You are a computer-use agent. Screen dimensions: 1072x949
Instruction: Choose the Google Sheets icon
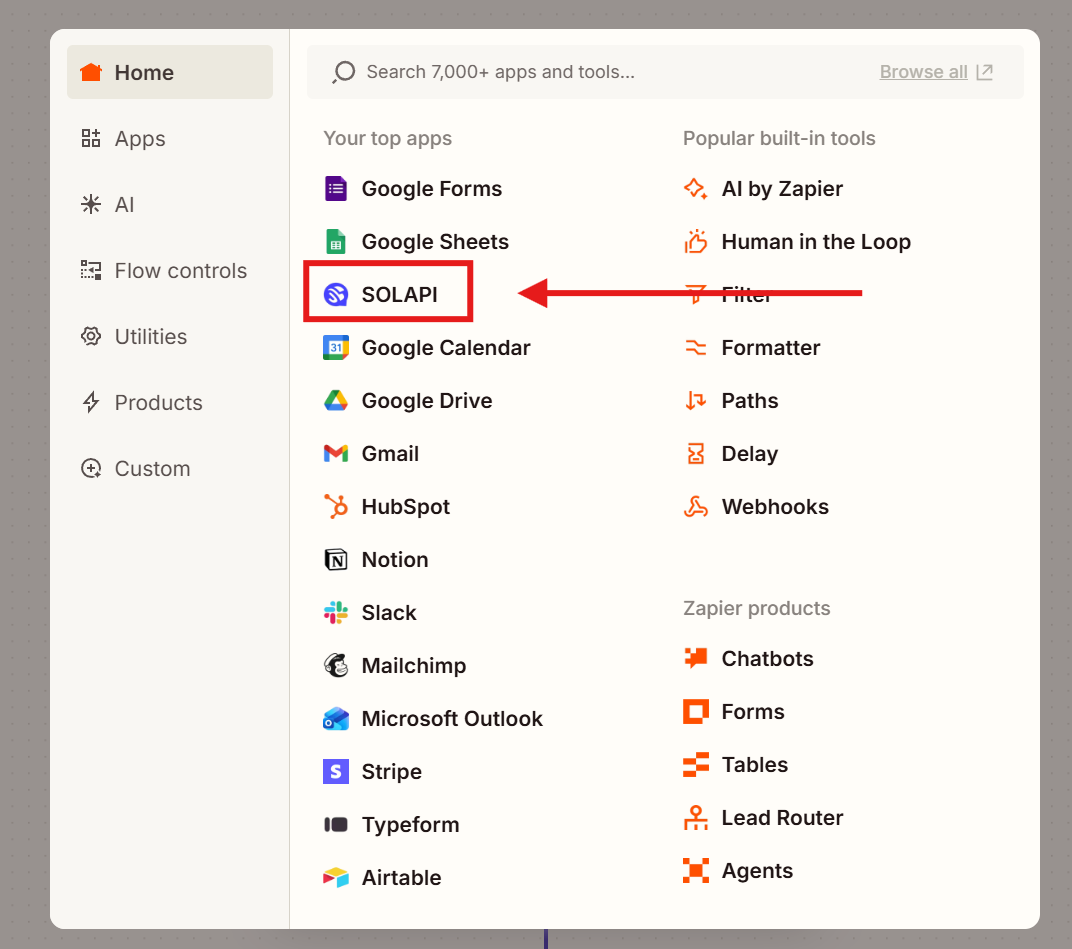pyautogui.click(x=336, y=242)
